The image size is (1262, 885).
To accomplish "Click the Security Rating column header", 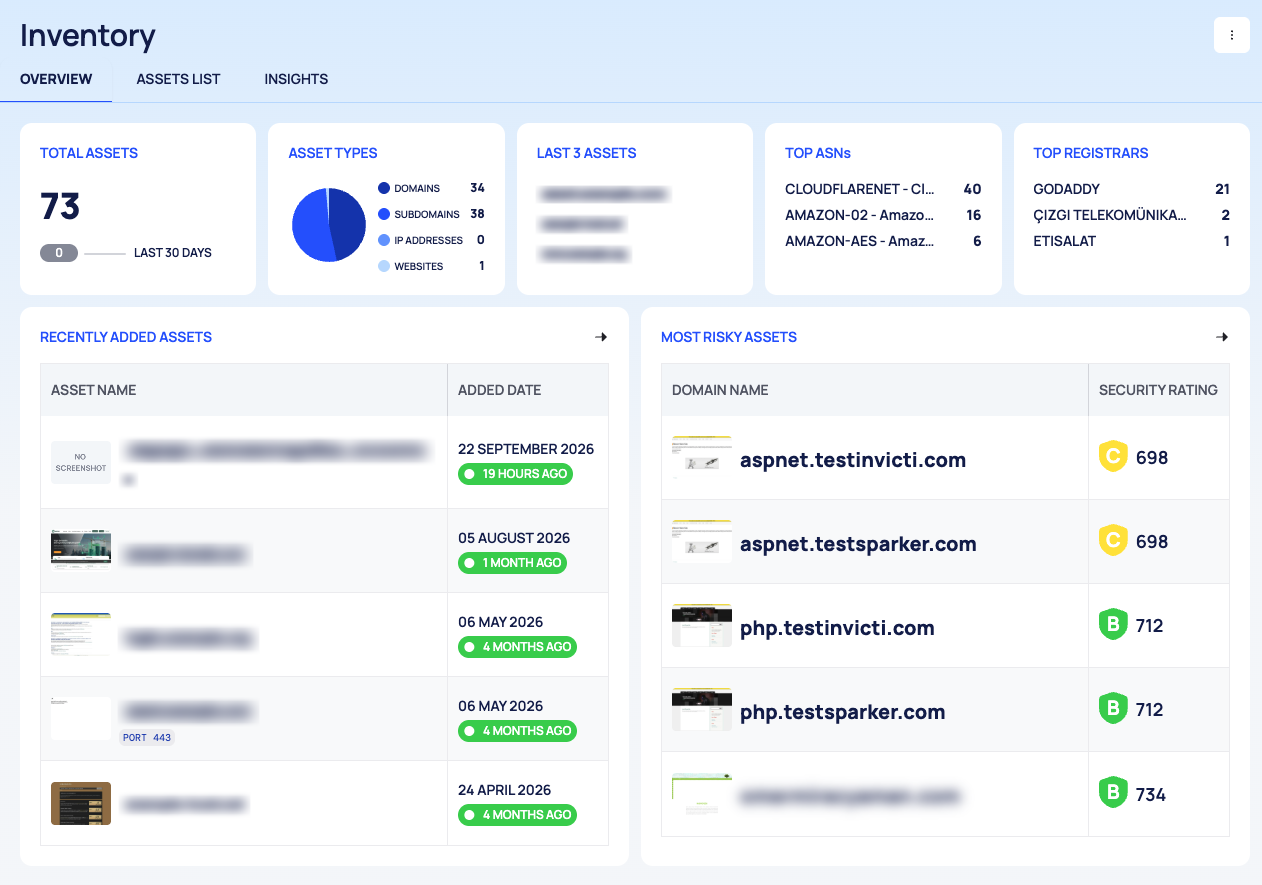I will click(x=1158, y=390).
